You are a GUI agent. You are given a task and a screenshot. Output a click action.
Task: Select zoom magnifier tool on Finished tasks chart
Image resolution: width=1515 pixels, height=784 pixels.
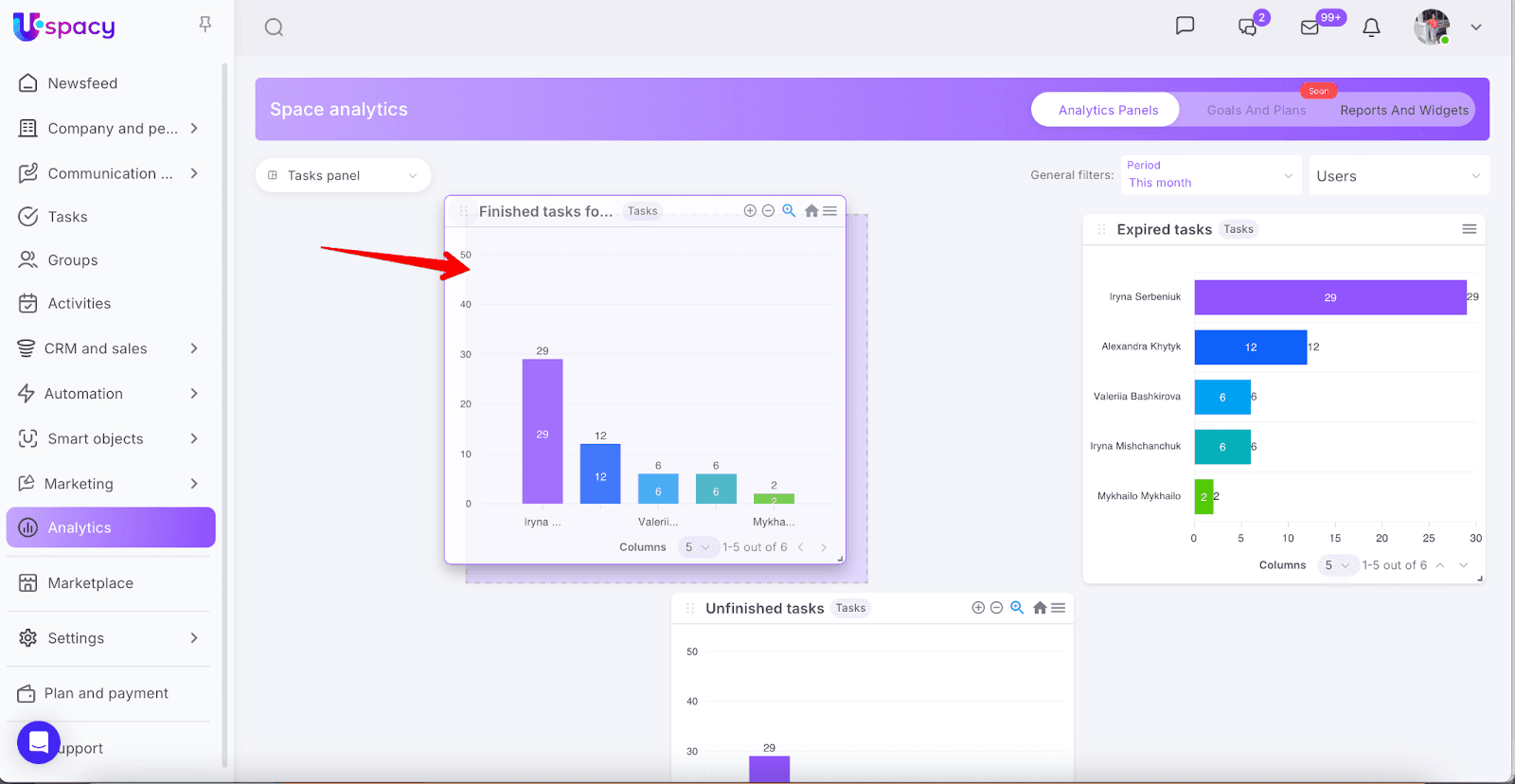click(789, 211)
